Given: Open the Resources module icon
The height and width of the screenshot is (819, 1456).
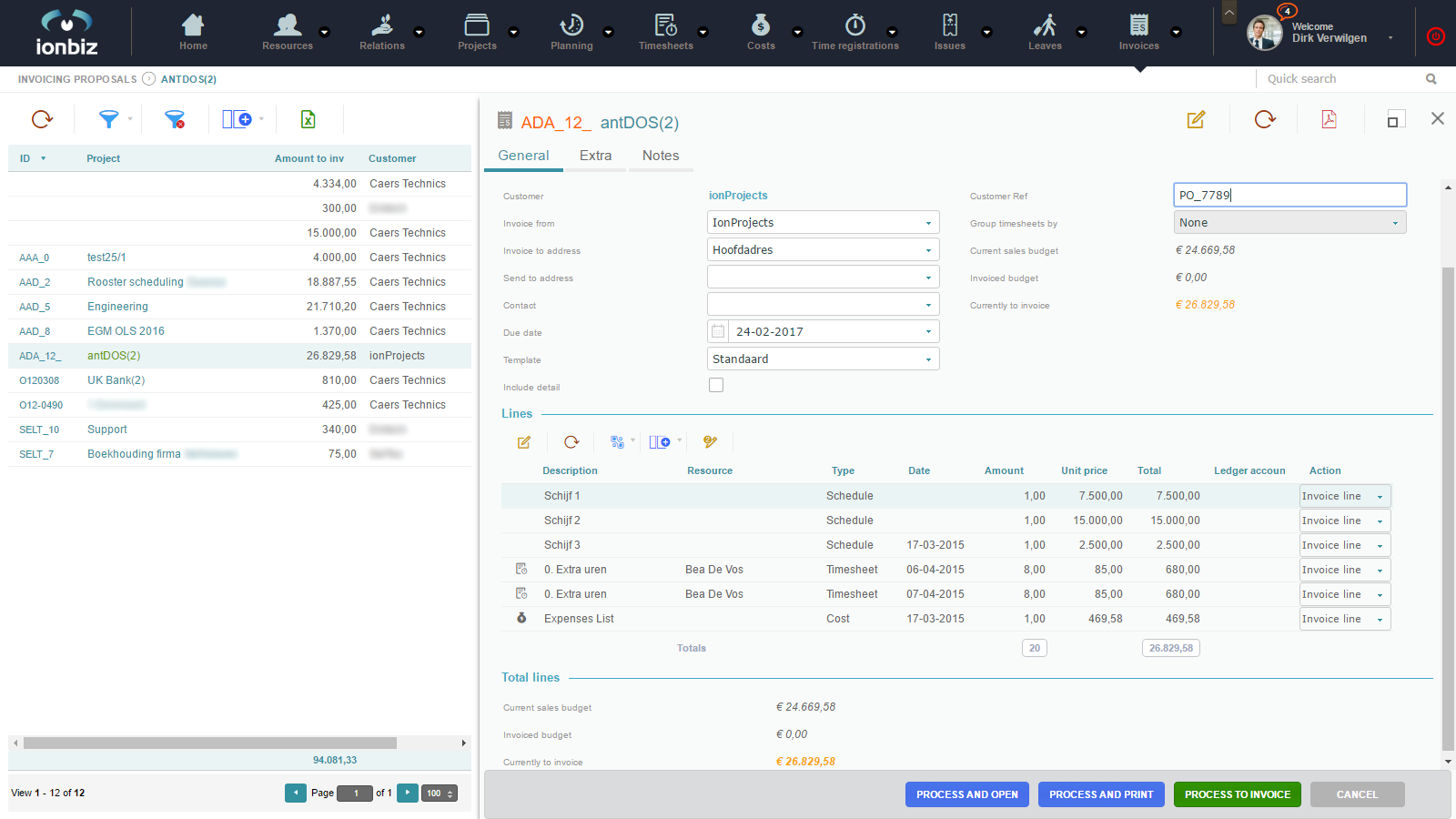Looking at the screenshot, I should point(288,25).
